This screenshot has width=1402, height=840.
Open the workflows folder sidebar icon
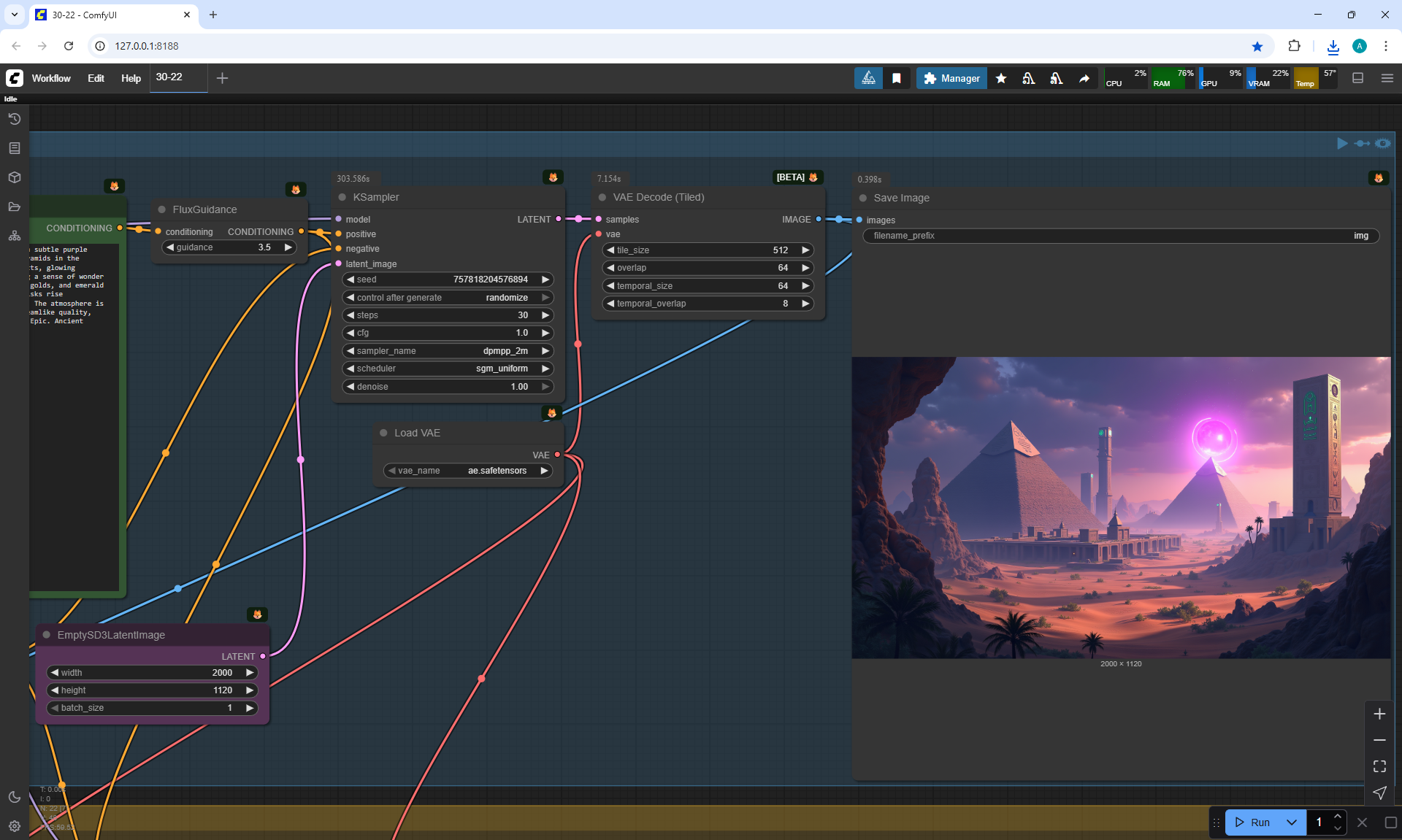click(x=15, y=207)
